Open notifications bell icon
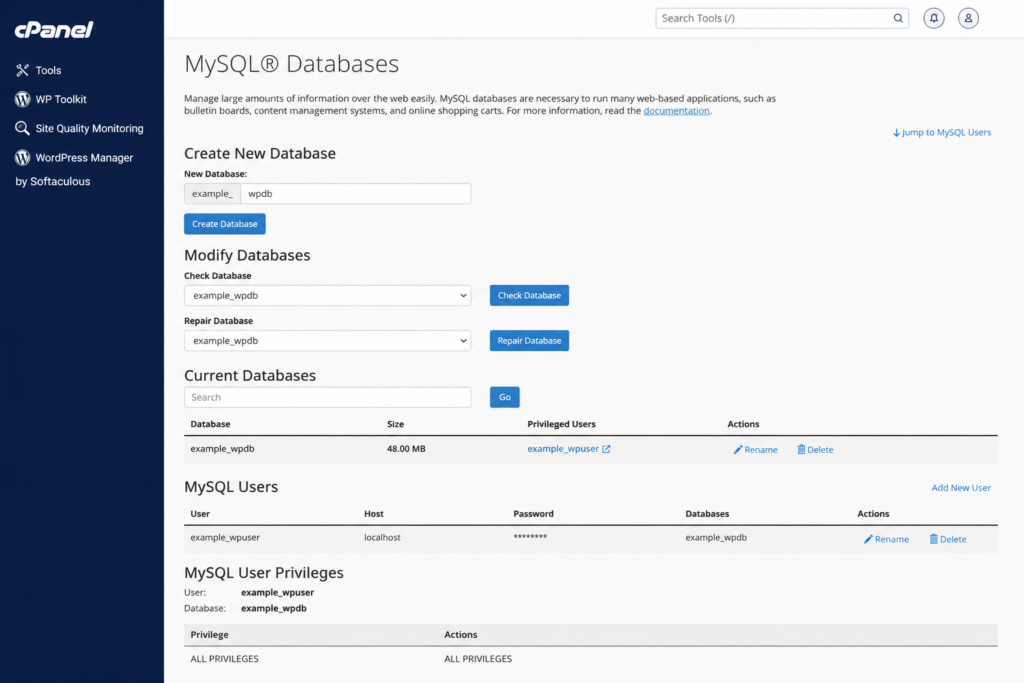The width and height of the screenshot is (1024, 683). 934,18
